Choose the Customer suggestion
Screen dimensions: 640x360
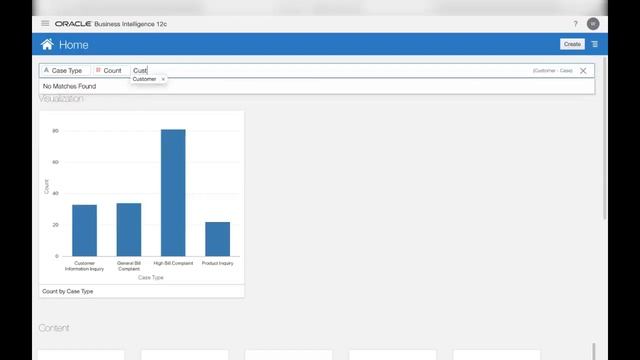[144, 79]
